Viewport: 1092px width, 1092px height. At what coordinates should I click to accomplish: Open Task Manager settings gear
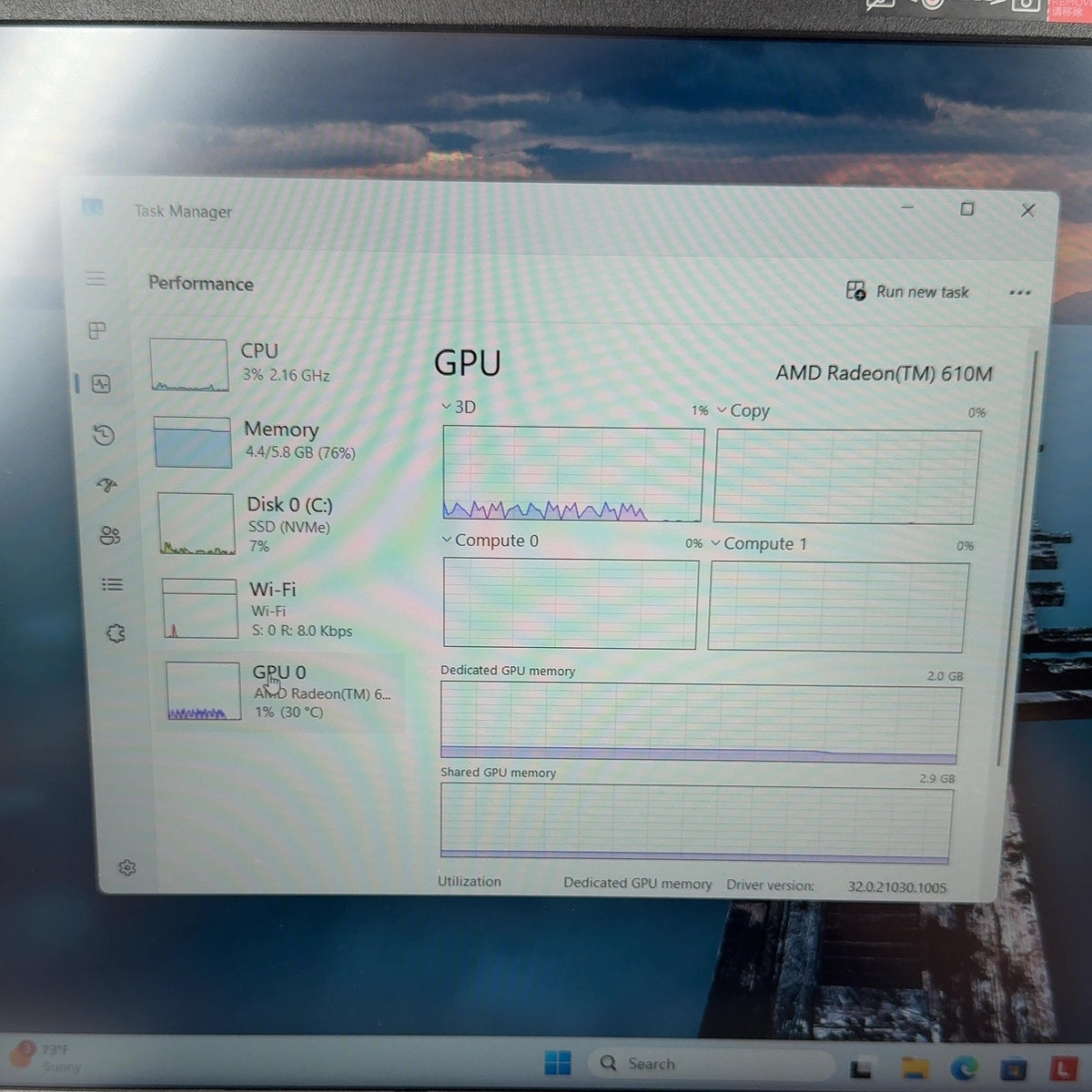pyautogui.click(x=127, y=867)
